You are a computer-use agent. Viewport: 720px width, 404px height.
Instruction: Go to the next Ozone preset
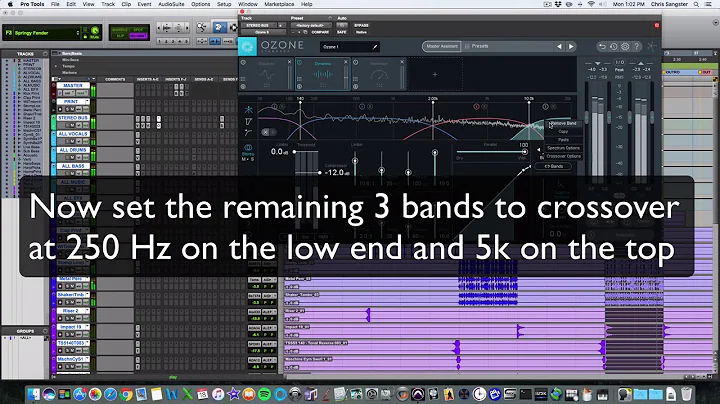(x=571, y=46)
